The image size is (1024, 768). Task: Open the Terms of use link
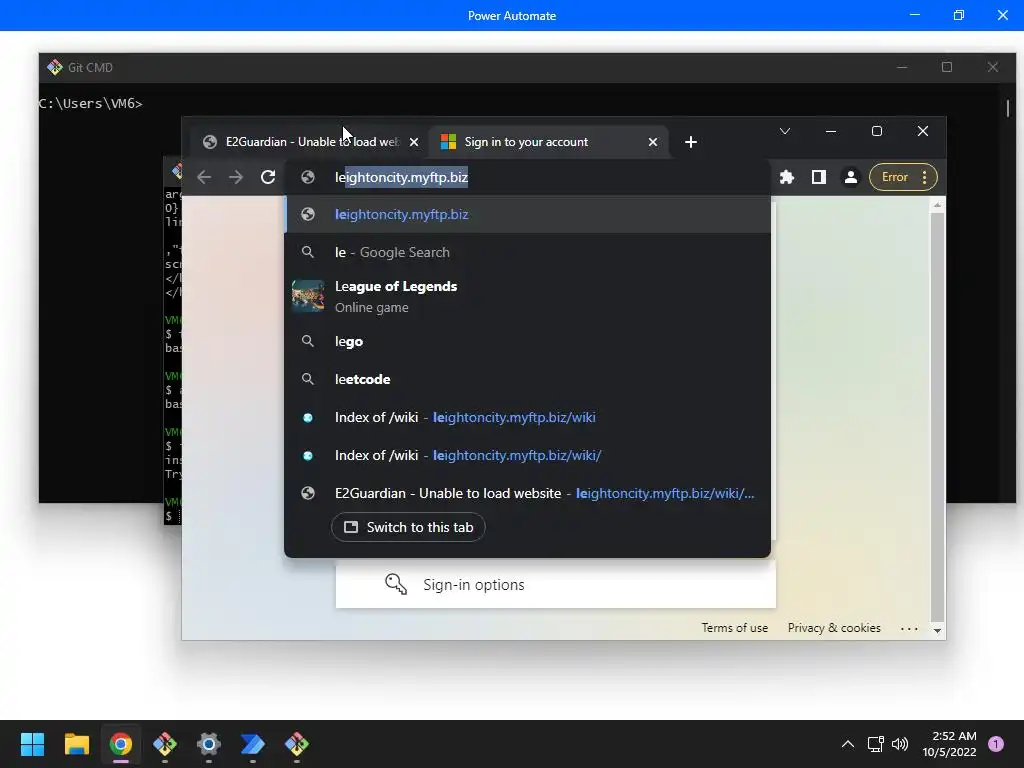pyautogui.click(x=735, y=628)
